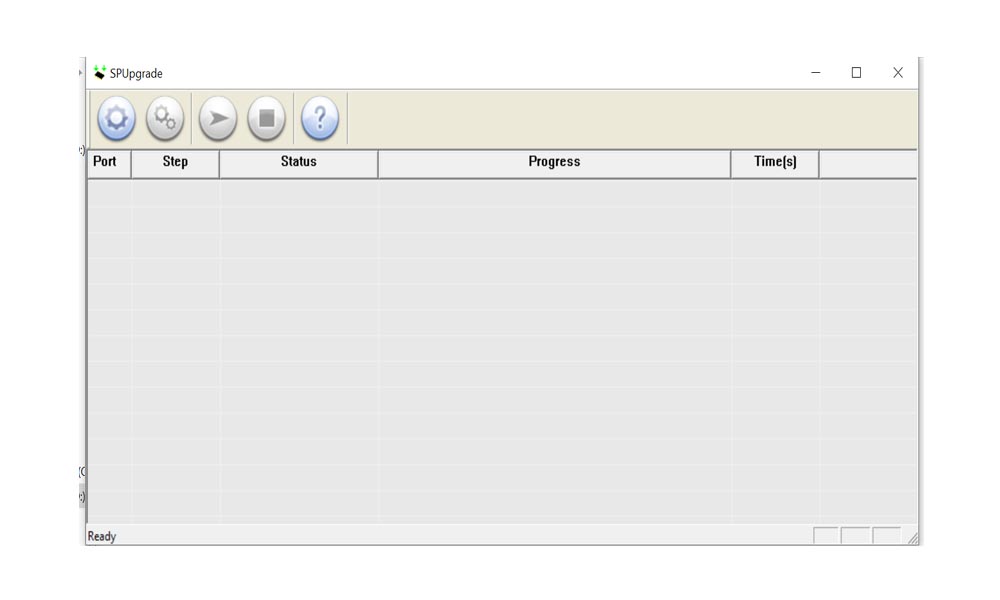Close the SPUpgrade window
The height and width of the screenshot is (600, 1000).
898,73
